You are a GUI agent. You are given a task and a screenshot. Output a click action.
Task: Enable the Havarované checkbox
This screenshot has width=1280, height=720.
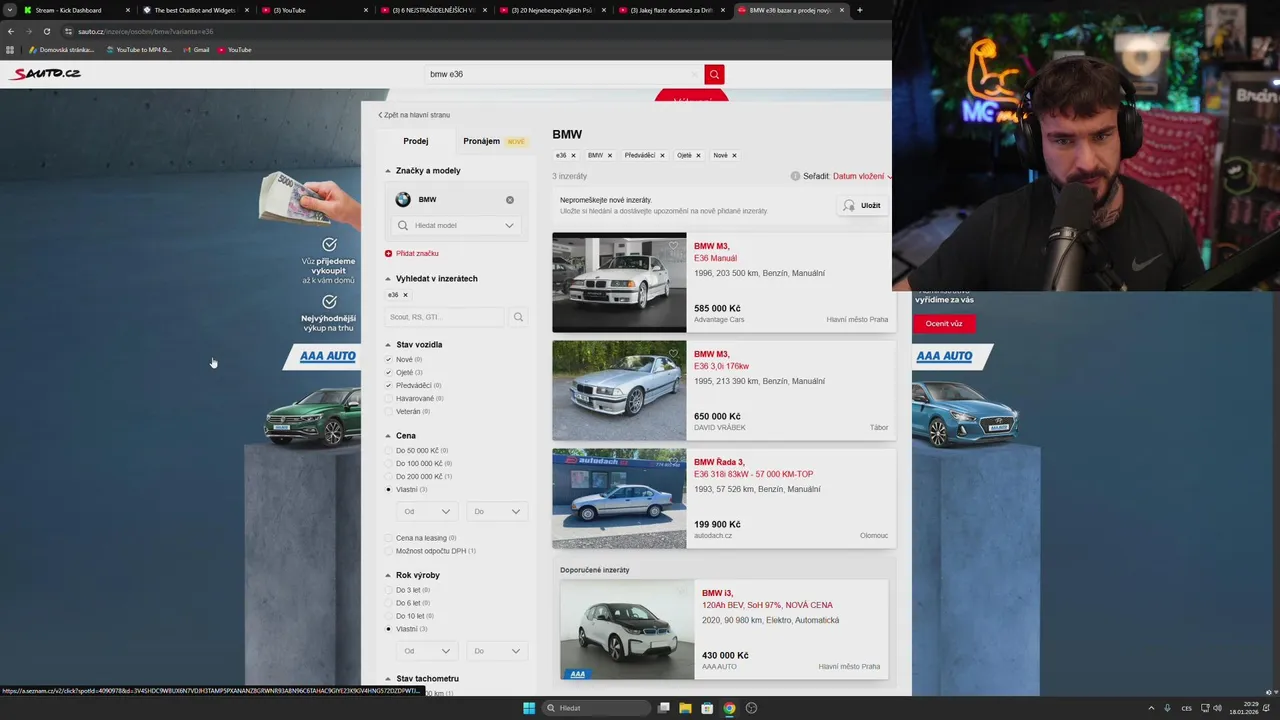pyautogui.click(x=389, y=398)
